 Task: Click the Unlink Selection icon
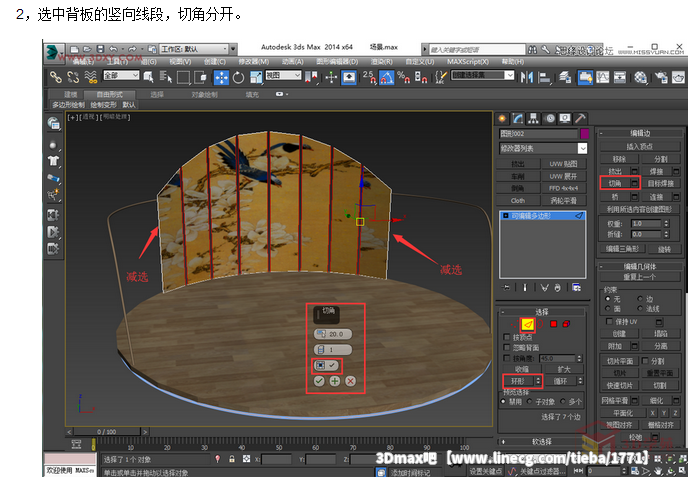(73, 78)
